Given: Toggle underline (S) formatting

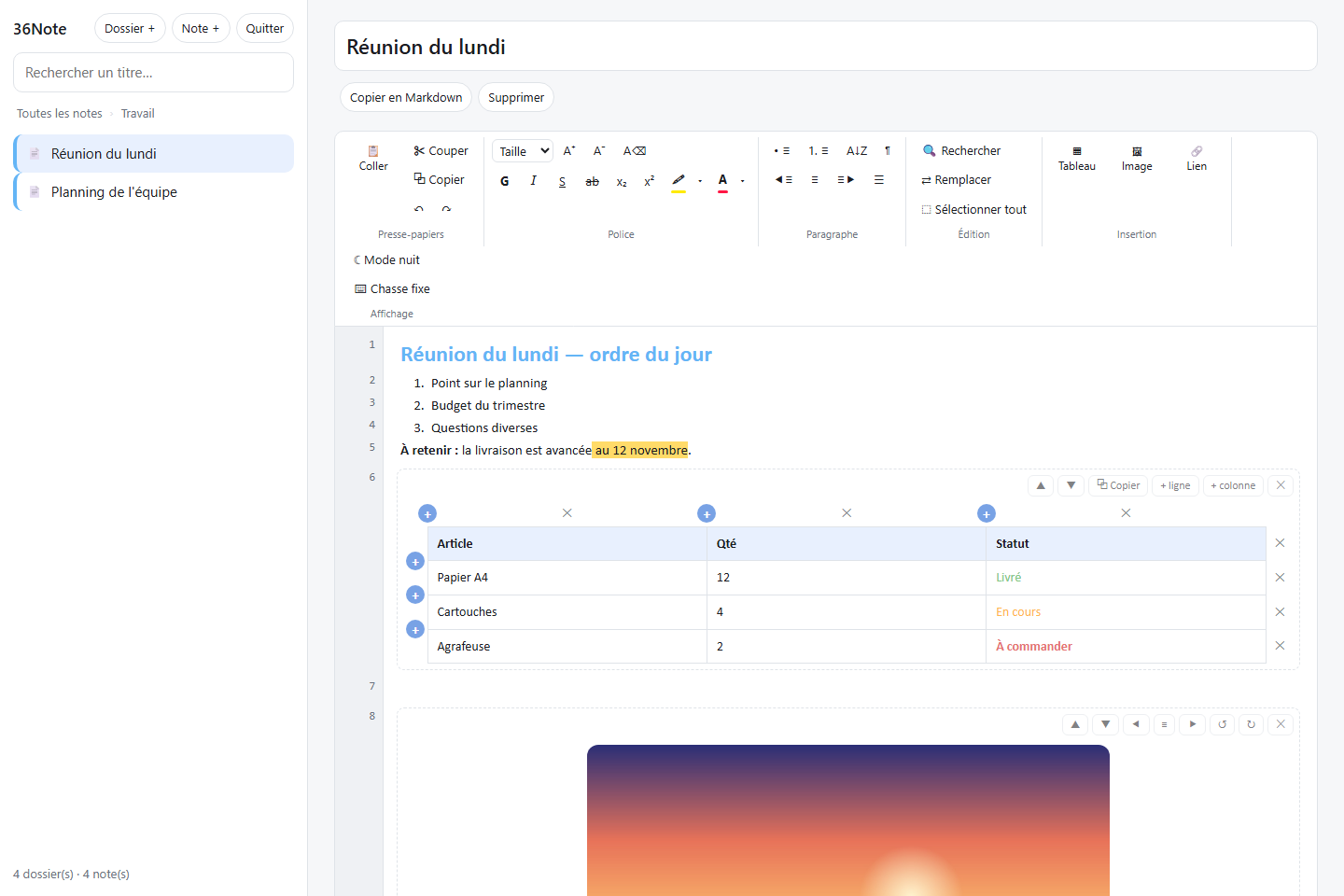Looking at the screenshot, I should click(562, 181).
